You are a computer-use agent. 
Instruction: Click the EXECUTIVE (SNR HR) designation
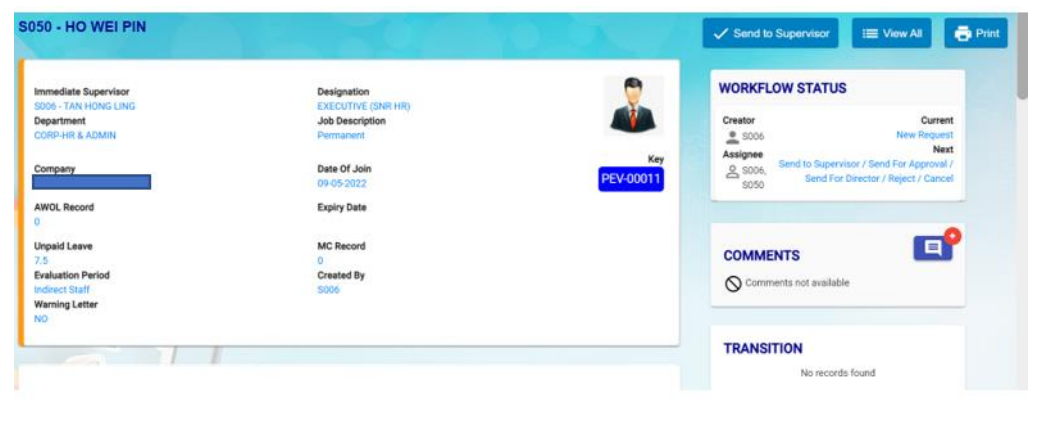tap(363, 106)
